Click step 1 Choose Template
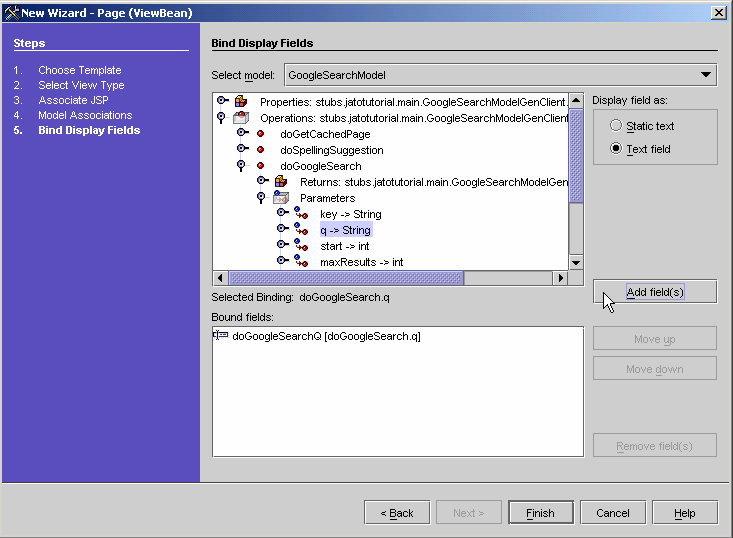 click(x=79, y=70)
